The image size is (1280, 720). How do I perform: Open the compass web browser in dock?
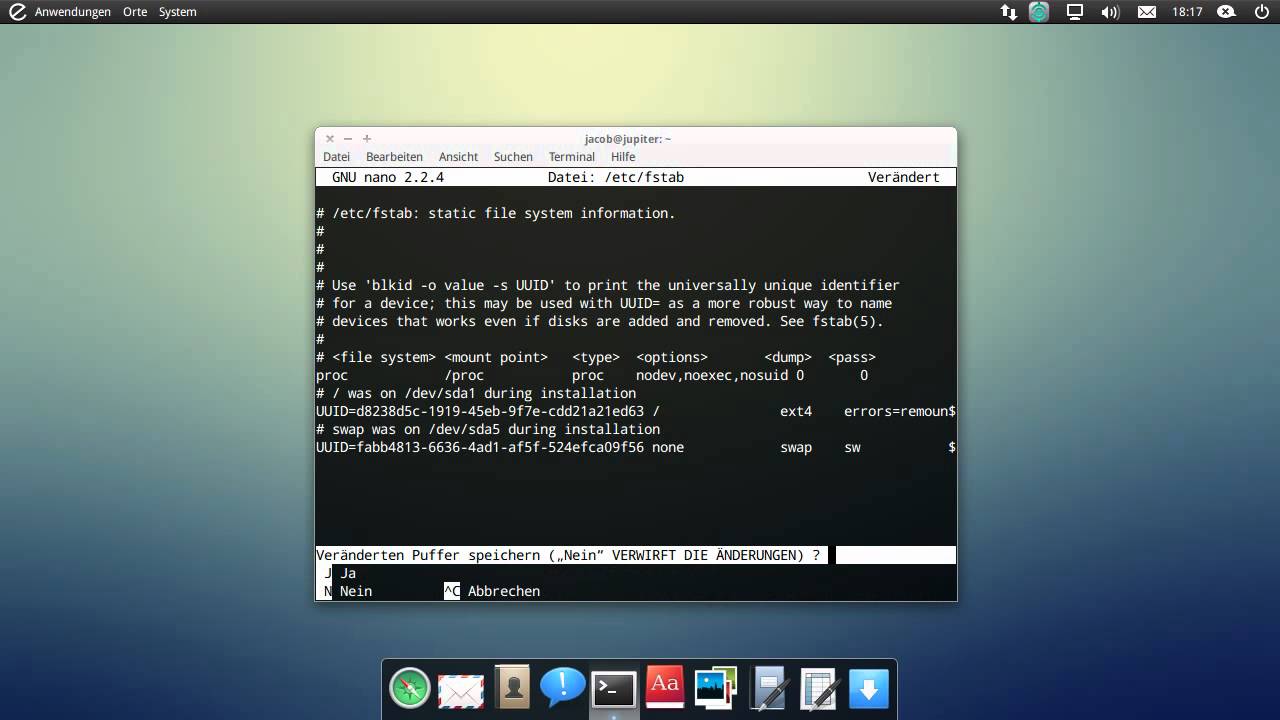[x=410, y=688]
